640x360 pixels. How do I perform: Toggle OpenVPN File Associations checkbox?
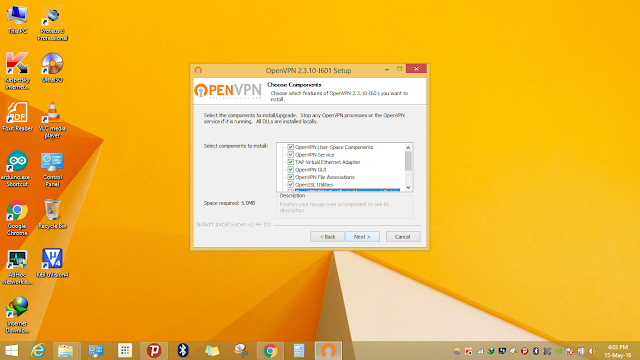291,177
